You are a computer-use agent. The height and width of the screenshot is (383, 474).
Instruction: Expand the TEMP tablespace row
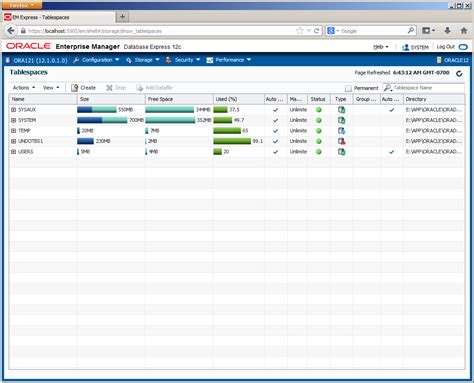coord(13,131)
